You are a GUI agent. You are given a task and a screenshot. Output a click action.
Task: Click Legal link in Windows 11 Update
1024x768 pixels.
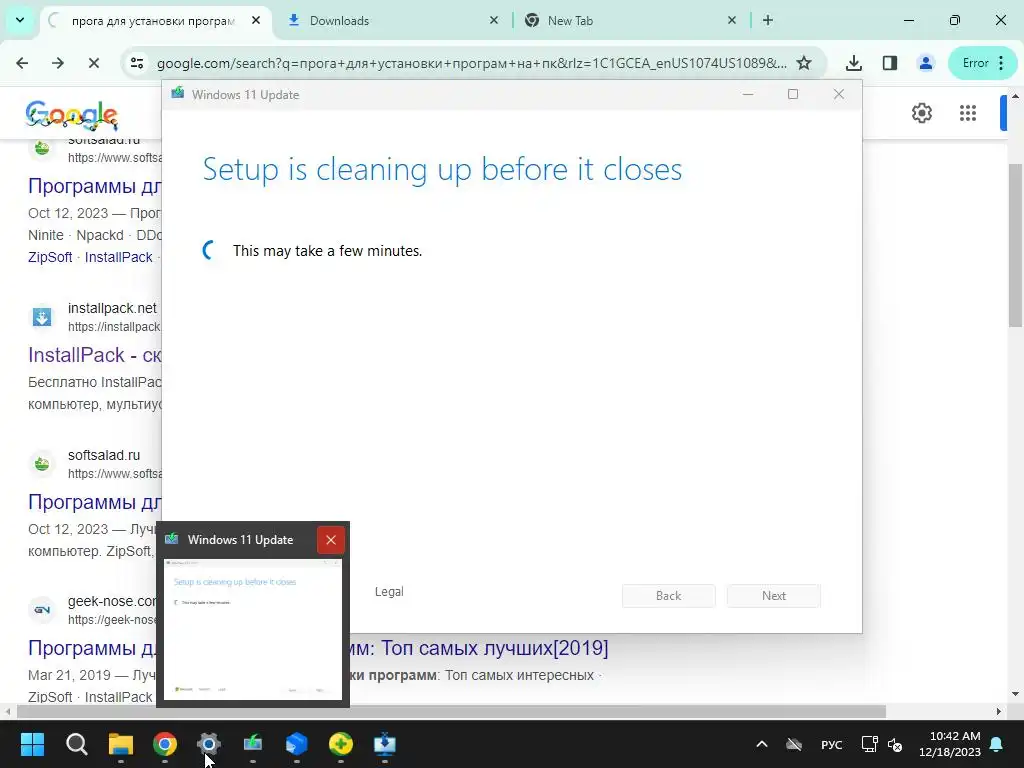pyautogui.click(x=389, y=592)
